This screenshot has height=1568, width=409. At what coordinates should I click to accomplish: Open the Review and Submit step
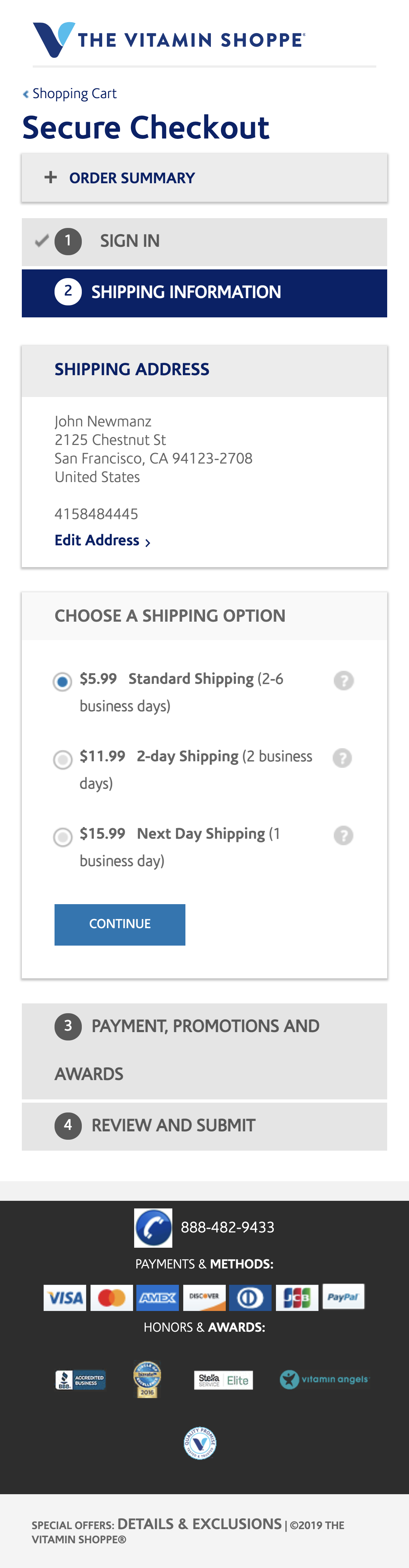pos(173,1125)
